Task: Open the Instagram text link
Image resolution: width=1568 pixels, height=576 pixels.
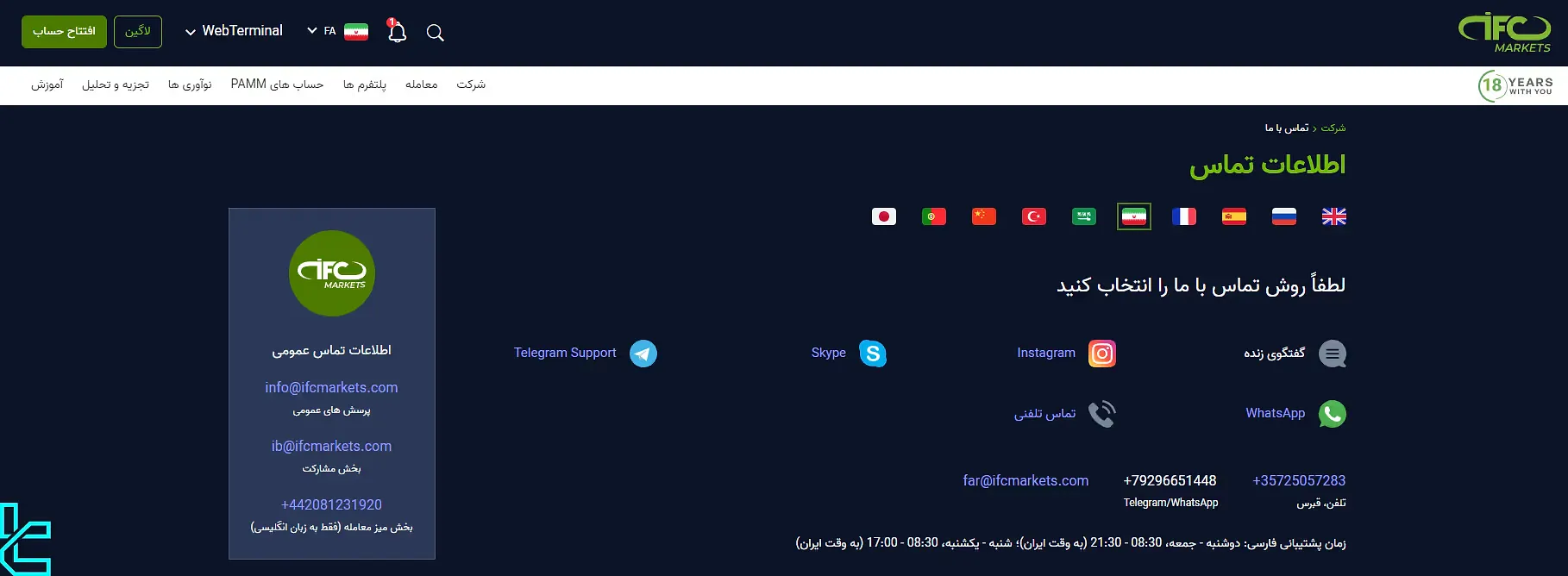Action: [x=1046, y=353]
